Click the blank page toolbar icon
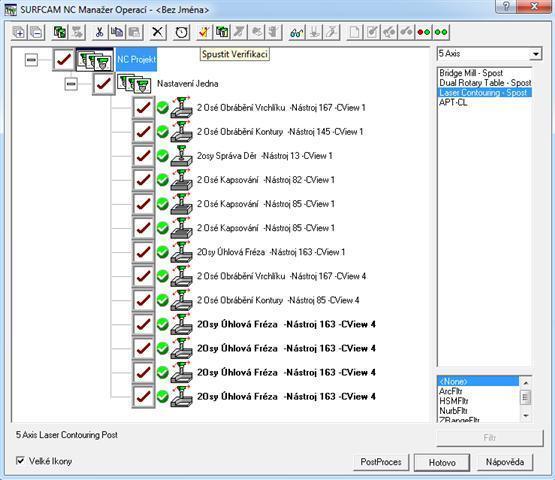555x480 pixels. click(354, 32)
